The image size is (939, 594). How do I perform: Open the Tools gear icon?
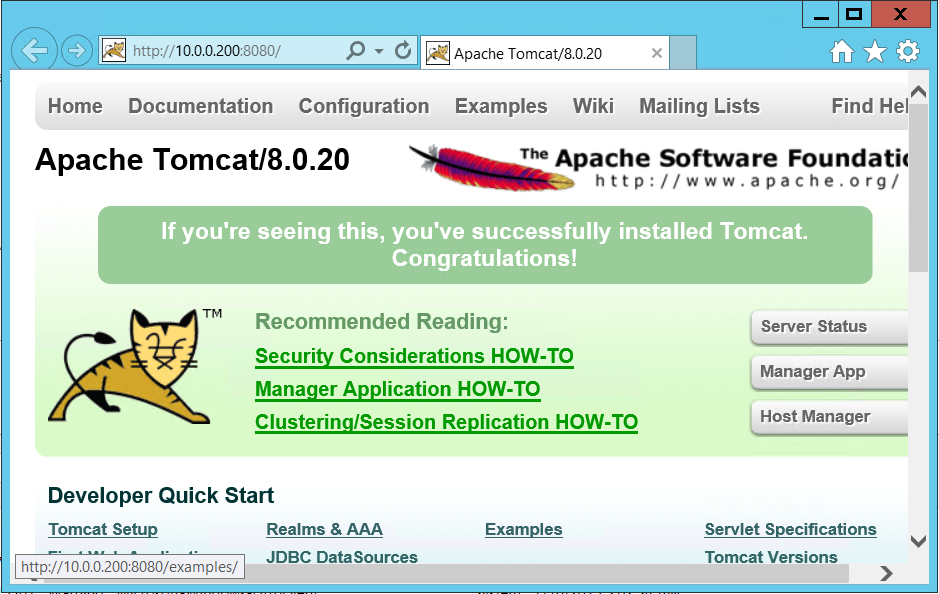[908, 51]
